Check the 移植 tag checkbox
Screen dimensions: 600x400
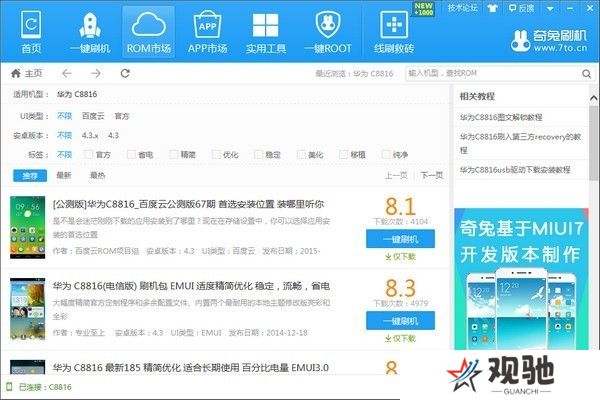(344, 154)
